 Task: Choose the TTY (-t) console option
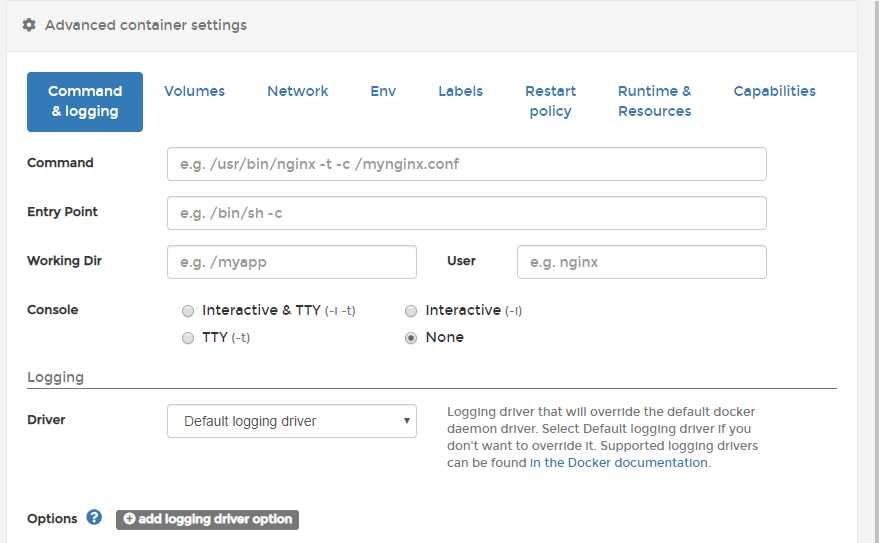188,338
